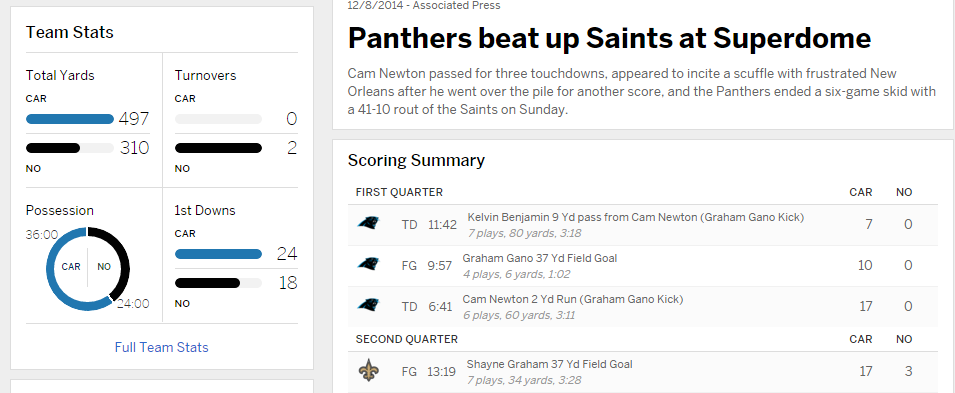Screen dimensions: 955x393
Task: Click the Scoring Summary heading
Action: (416, 160)
